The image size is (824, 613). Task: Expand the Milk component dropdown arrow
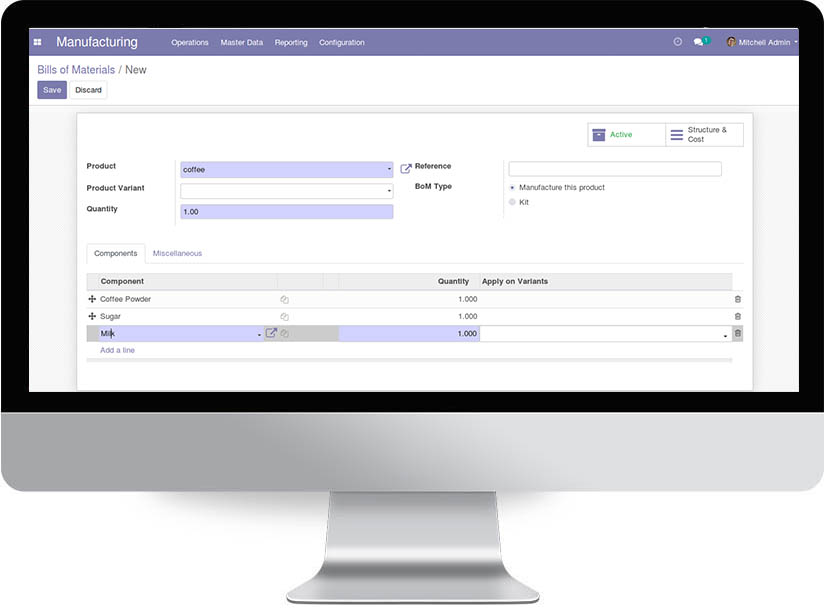point(259,334)
